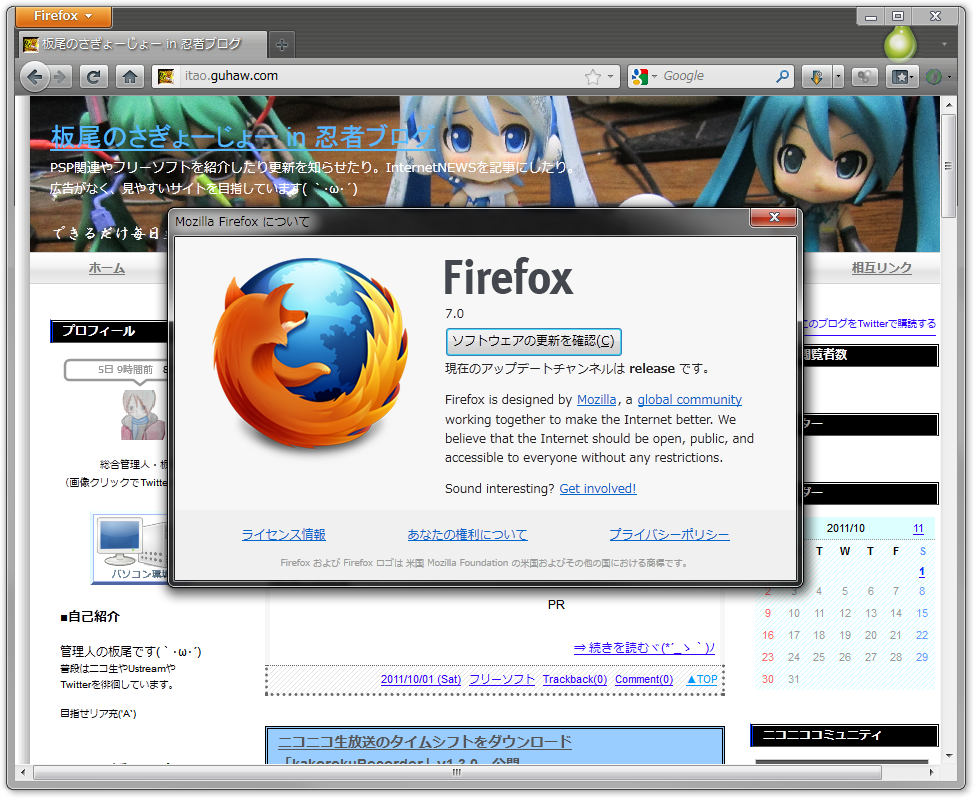Follow the Get involved! link
Viewport: 974px width, 798px height.
tap(598, 489)
